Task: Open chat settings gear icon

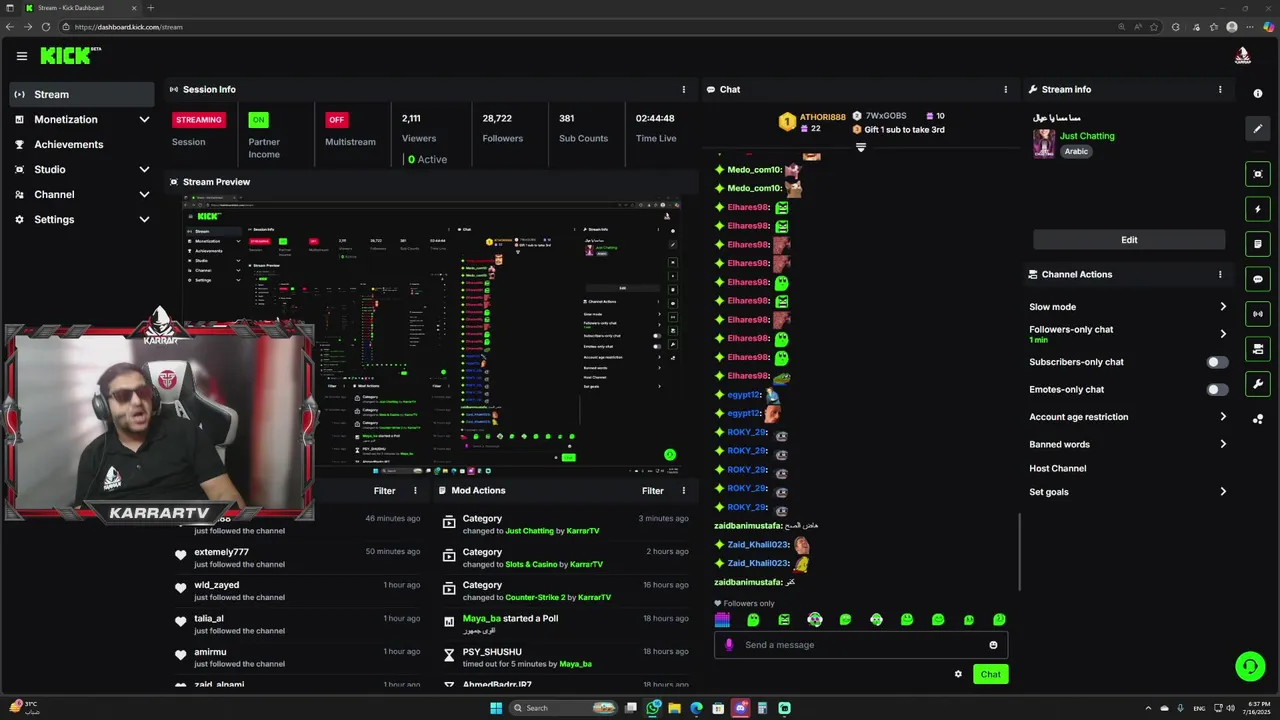Action: pyautogui.click(x=958, y=674)
